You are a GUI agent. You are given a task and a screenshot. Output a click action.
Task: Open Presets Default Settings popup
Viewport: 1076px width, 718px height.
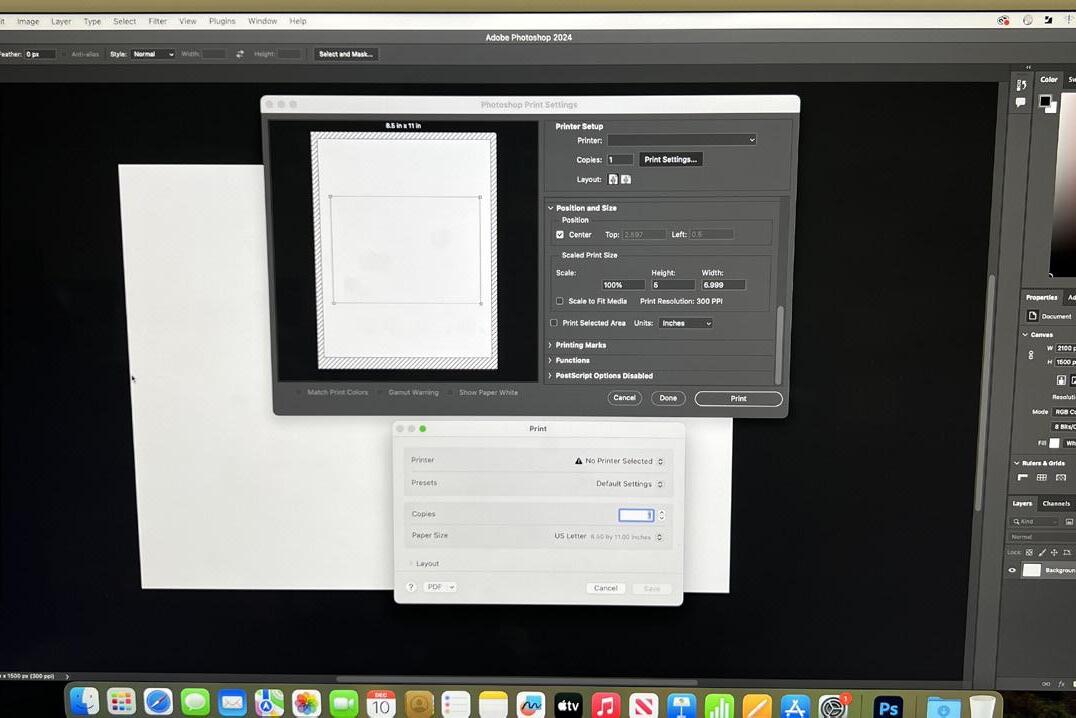pos(629,483)
